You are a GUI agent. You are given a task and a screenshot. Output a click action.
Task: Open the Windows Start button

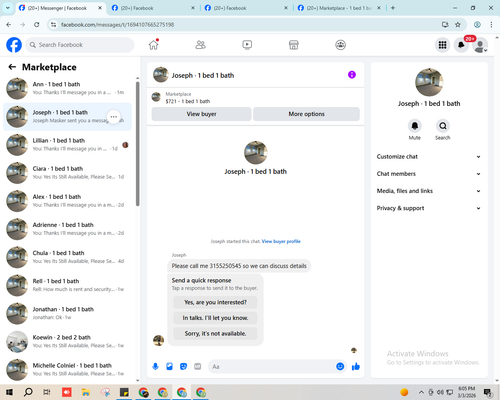(x=9, y=392)
